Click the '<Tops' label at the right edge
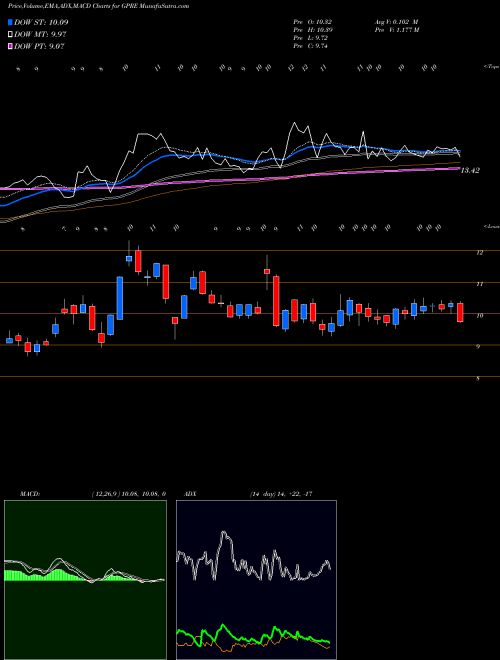Image resolution: width=500 pixels, height=660 pixels. tap(491, 67)
